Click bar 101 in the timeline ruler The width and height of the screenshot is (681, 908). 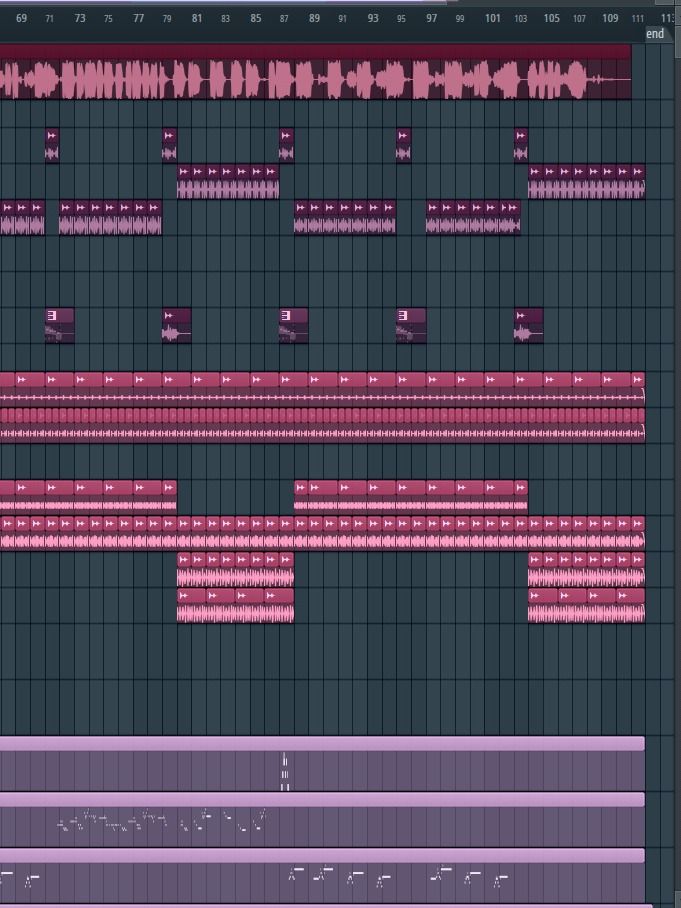click(492, 18)
